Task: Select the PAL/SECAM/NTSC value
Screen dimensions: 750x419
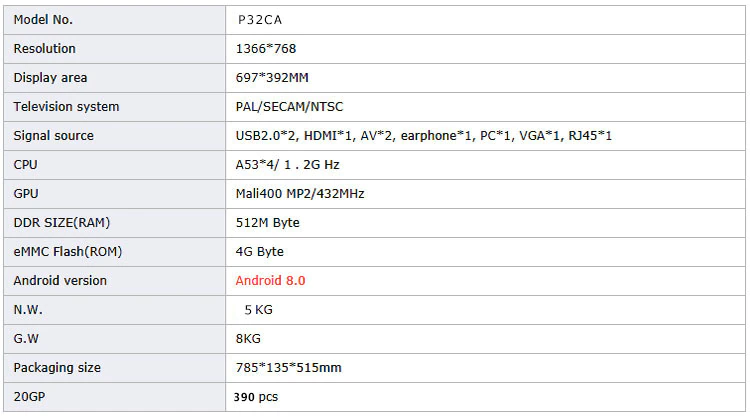Action: coord(289,107)
